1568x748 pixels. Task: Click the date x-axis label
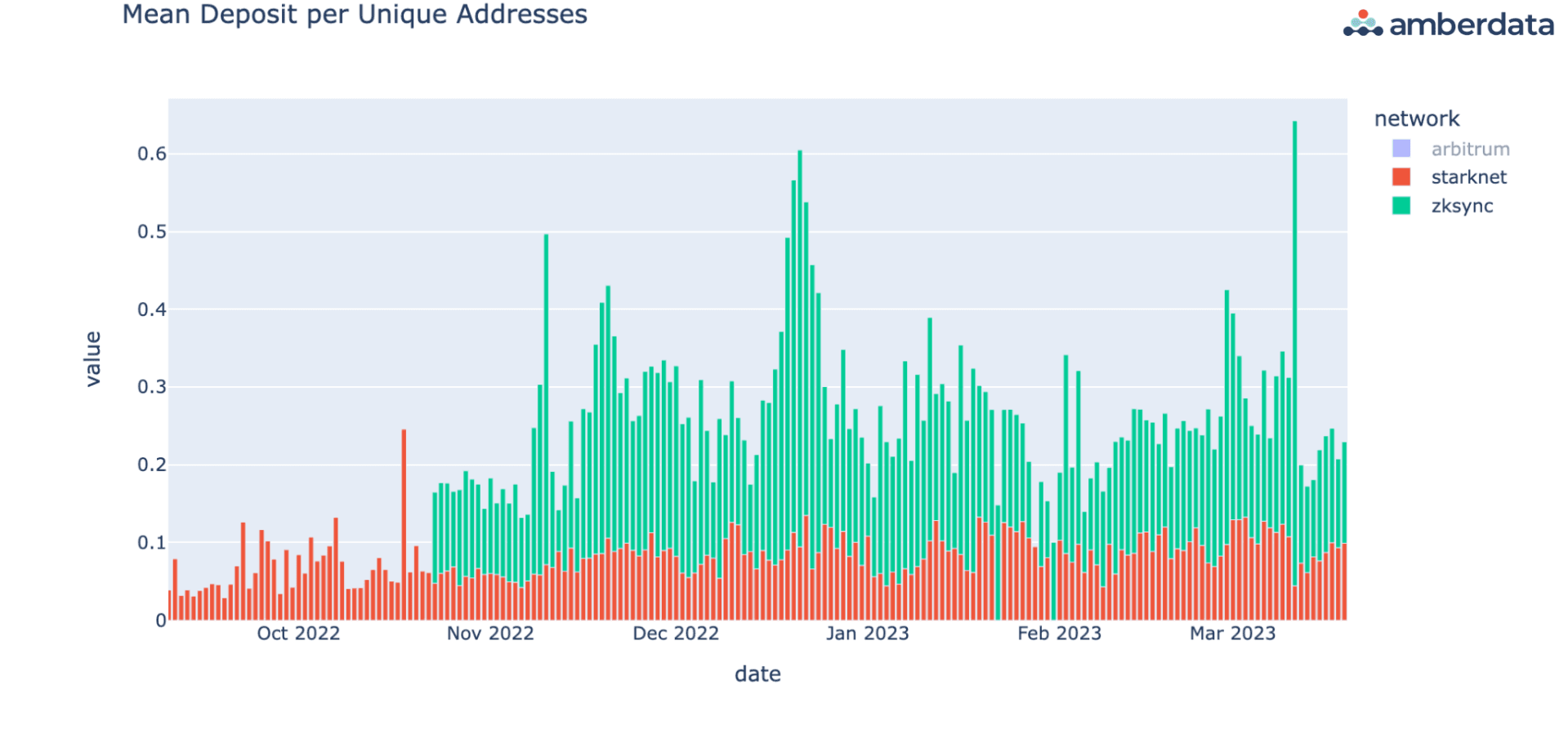click(x=757, y=674)
